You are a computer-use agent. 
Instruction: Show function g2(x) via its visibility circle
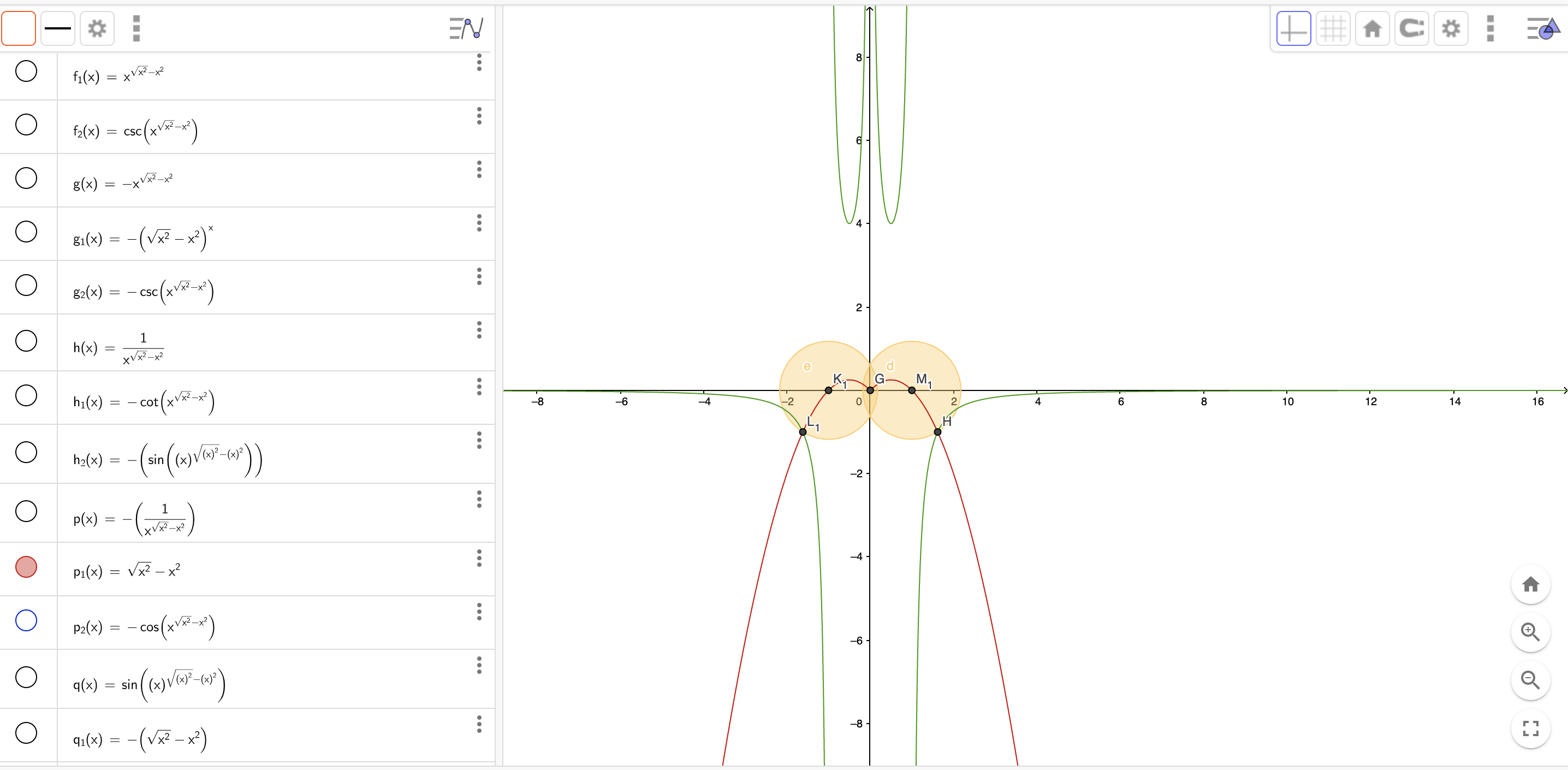click(x=26, y=285)
